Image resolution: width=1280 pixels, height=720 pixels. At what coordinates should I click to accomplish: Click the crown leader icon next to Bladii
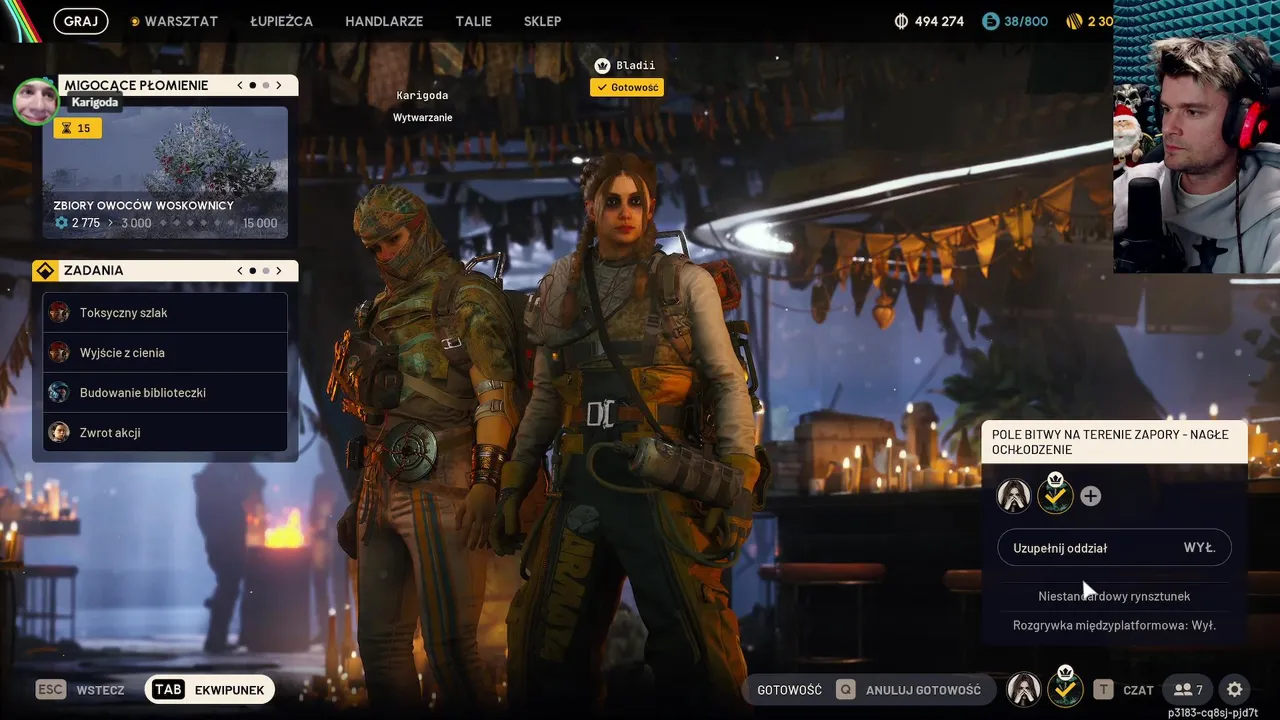pos(602,66)
